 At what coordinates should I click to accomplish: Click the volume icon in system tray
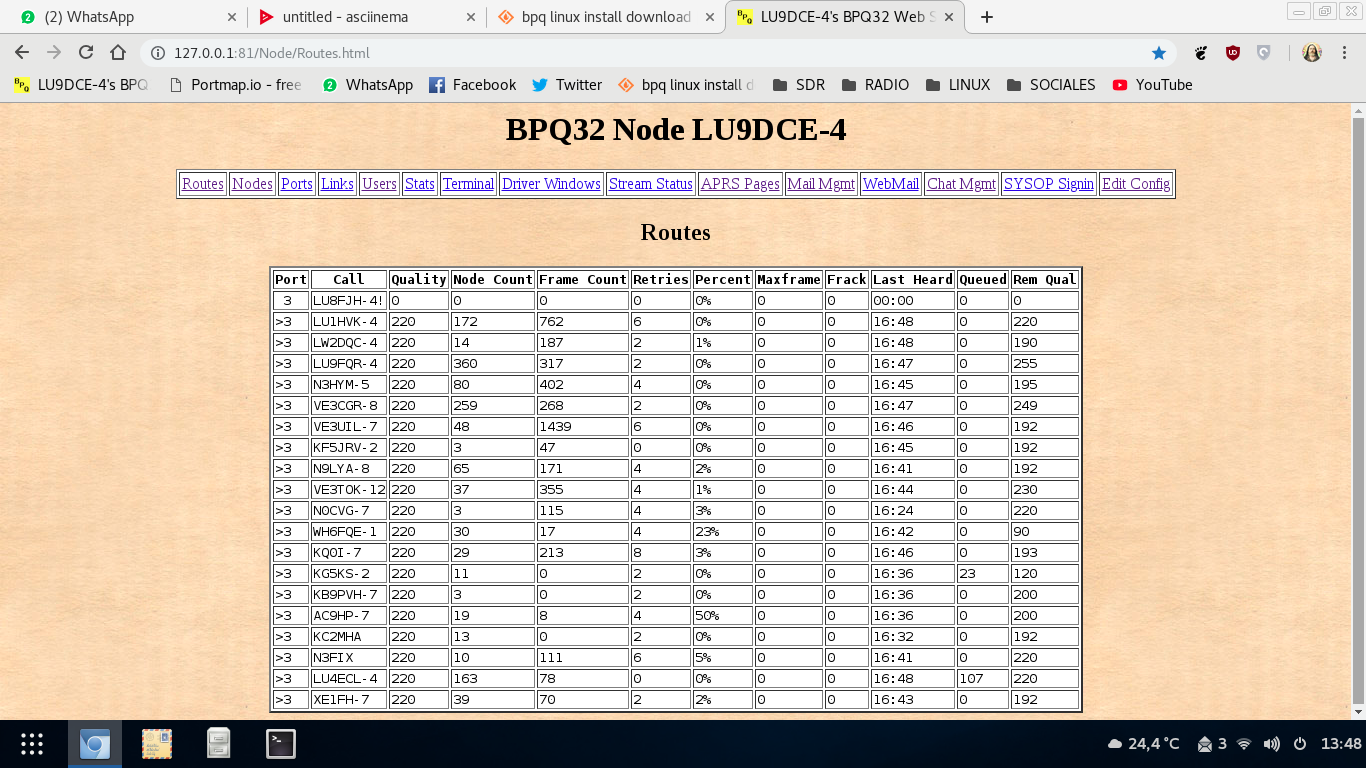[x=1271, y=744]
